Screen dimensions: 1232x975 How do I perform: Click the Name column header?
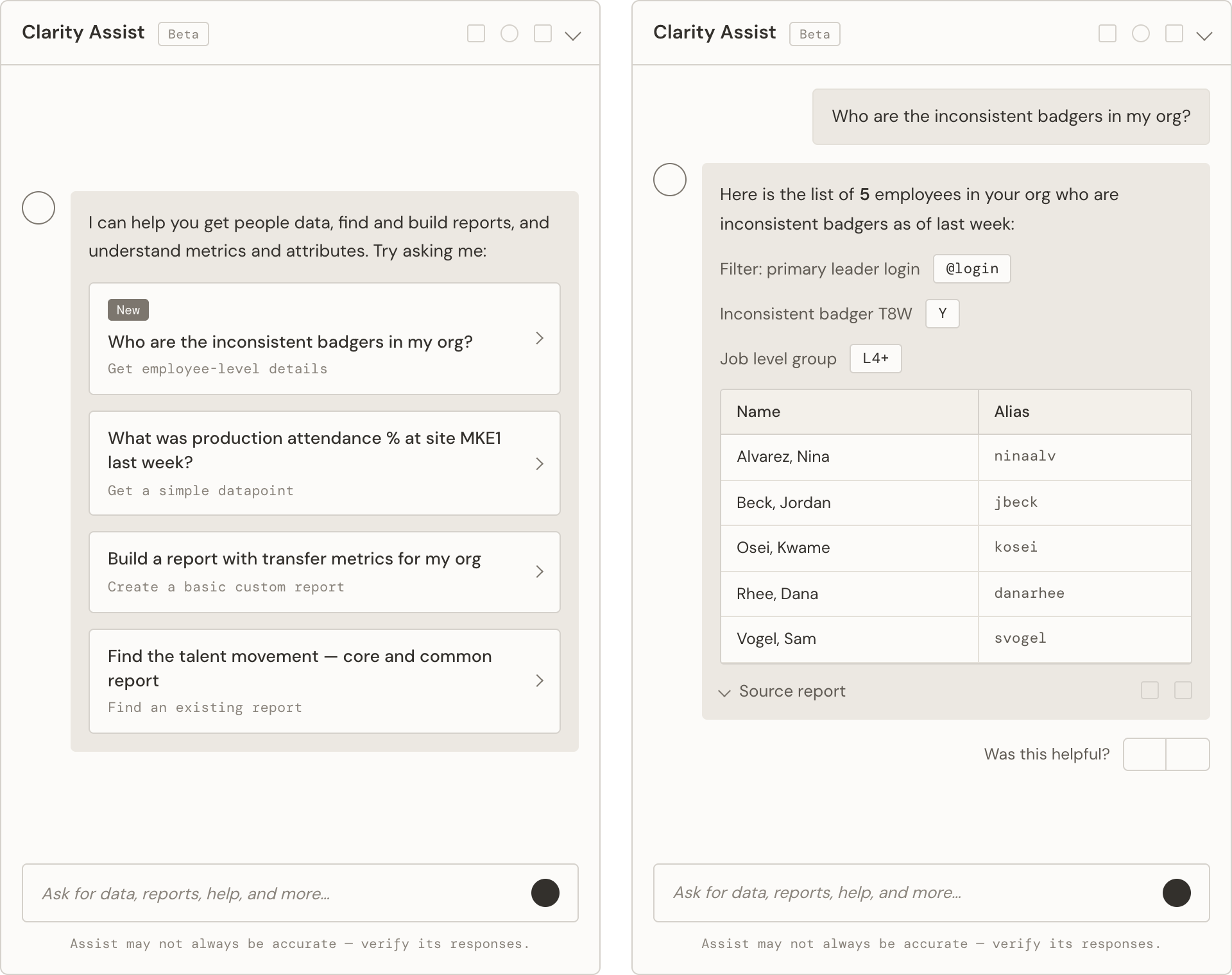tap(850, 412)
